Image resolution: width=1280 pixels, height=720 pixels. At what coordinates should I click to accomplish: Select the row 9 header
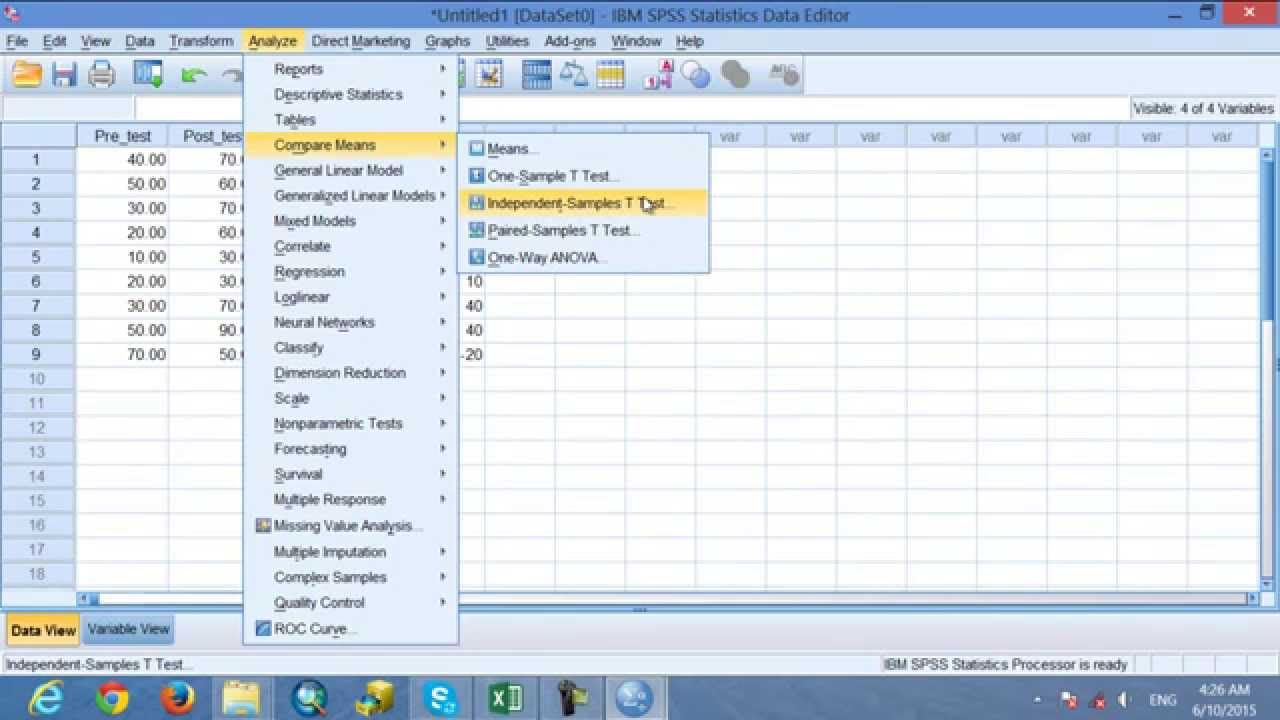pos(38,354)
